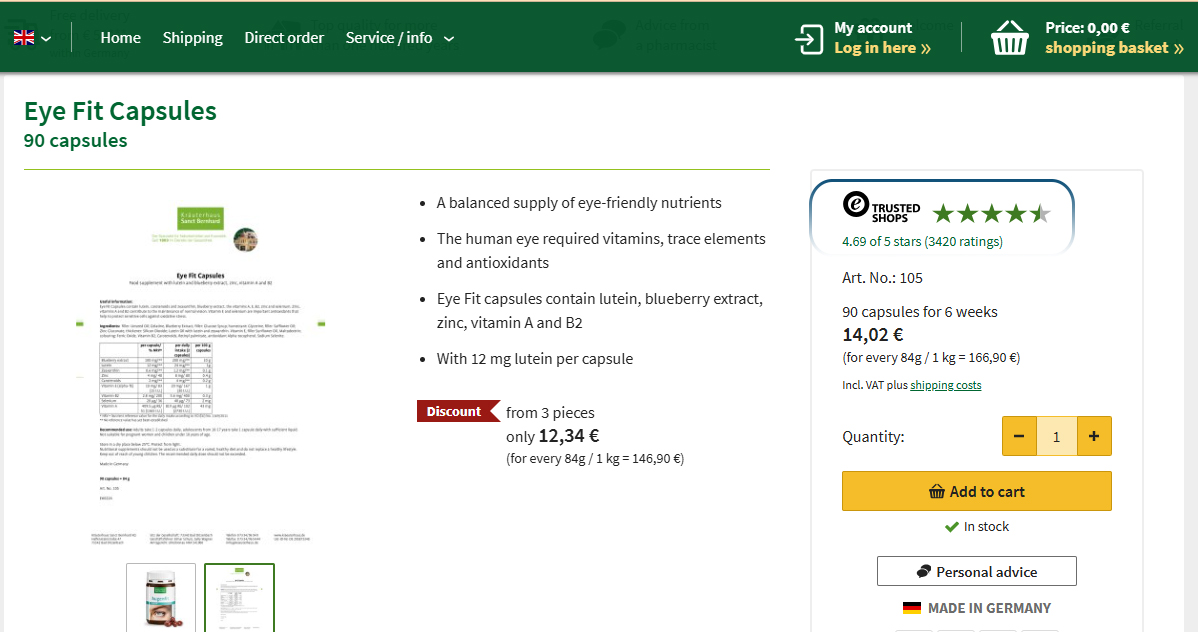Decrease quantity with the minus button
The width and height of the screenshot is (1198, 632).
(1019, 436)
